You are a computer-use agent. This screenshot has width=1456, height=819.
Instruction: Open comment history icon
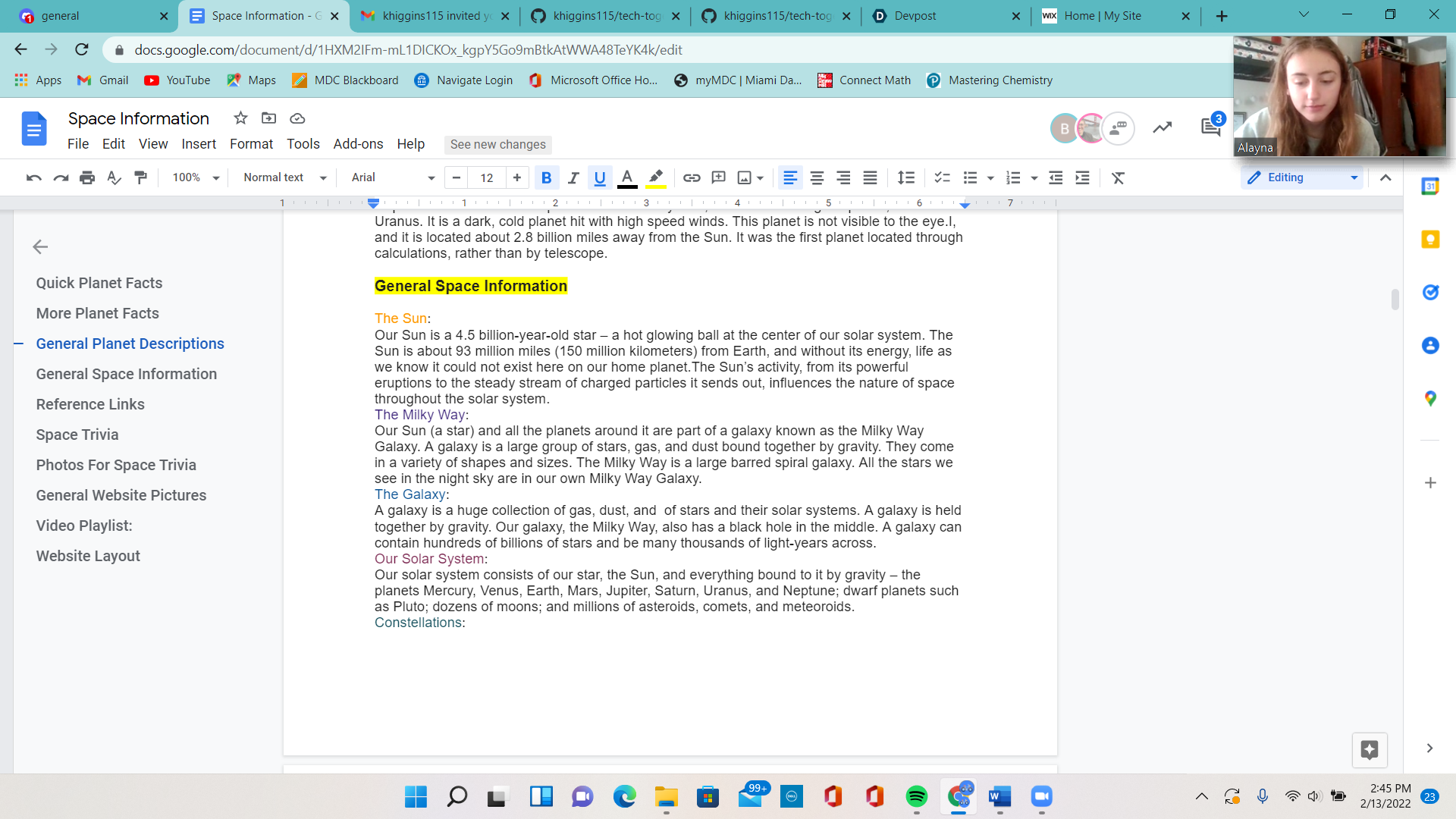1210,127
